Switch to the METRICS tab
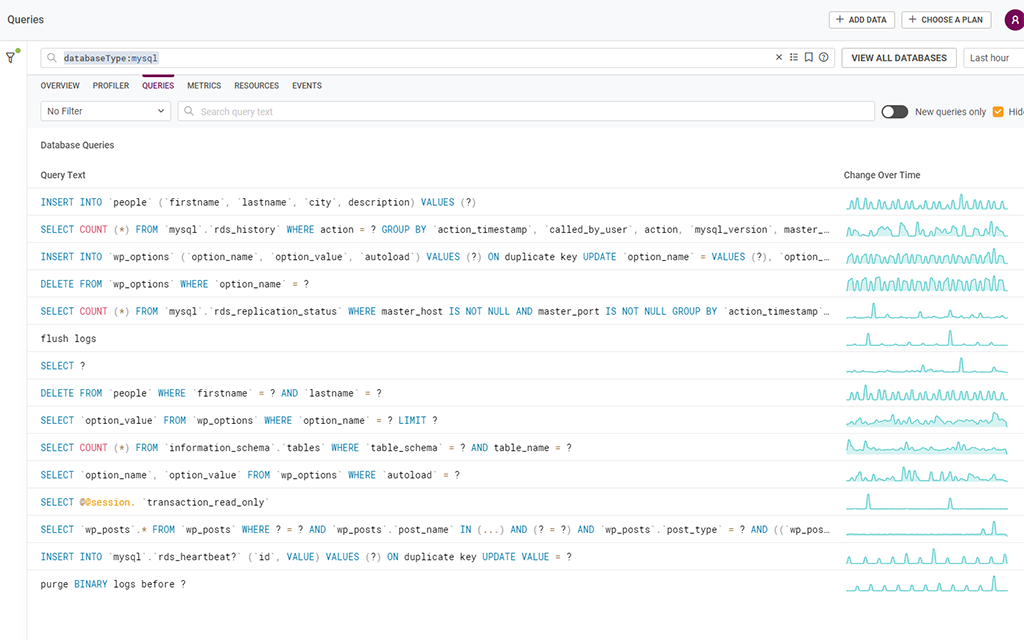 (203, 85)
